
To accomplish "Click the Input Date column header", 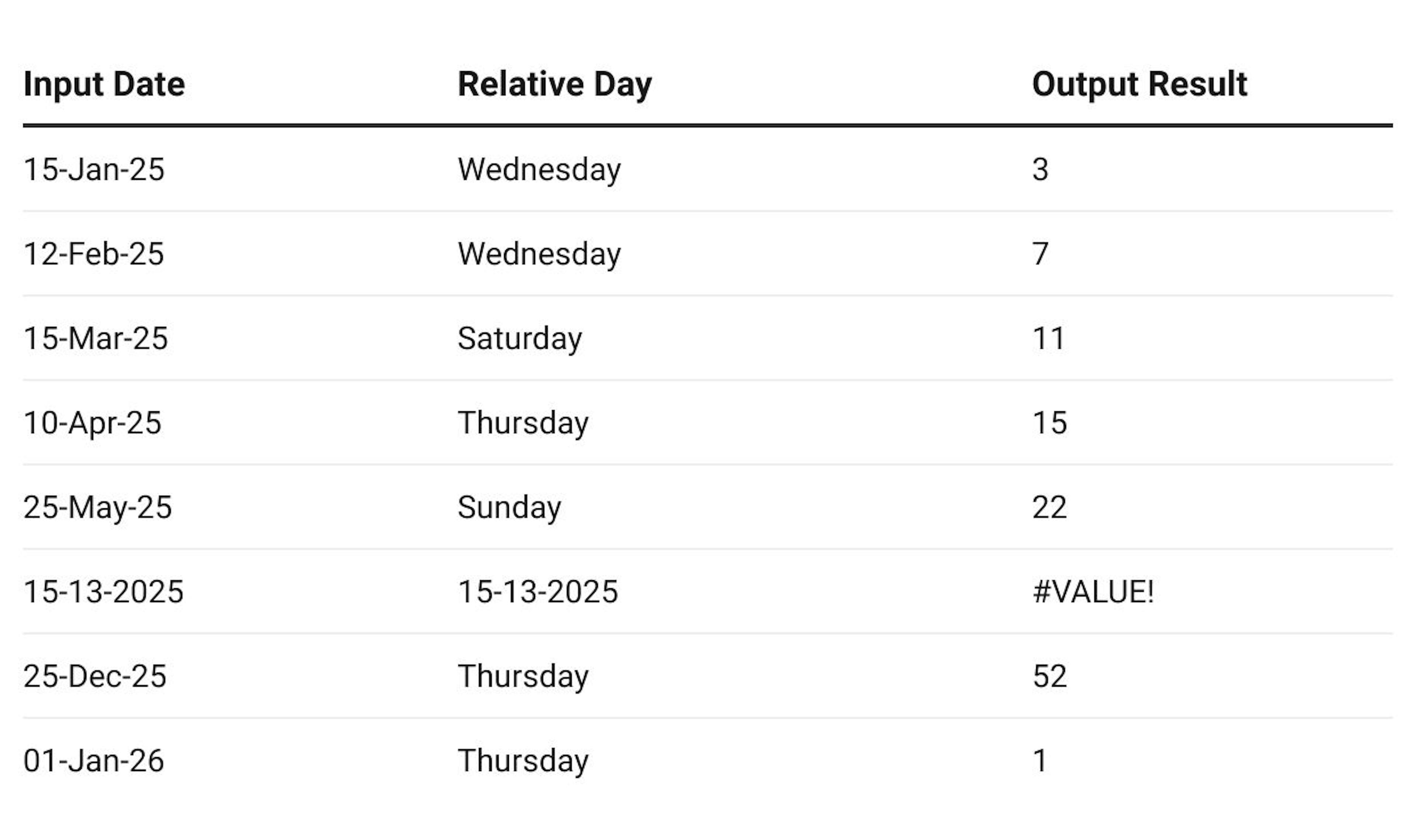I will point(104,84).
